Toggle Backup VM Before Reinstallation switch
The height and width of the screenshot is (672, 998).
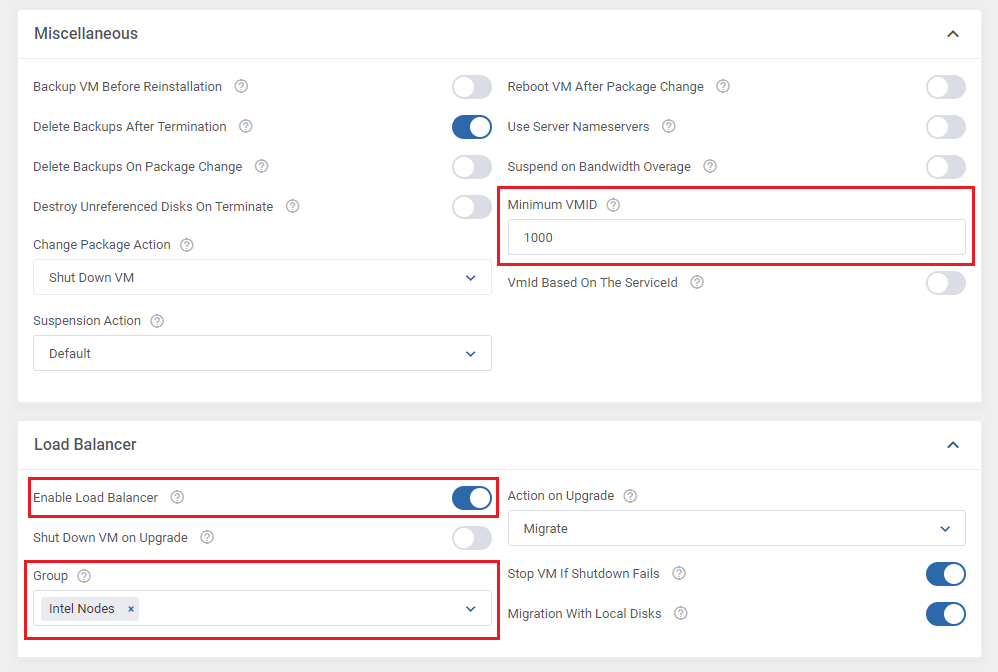pyautogui.click(x=472, y=87)
